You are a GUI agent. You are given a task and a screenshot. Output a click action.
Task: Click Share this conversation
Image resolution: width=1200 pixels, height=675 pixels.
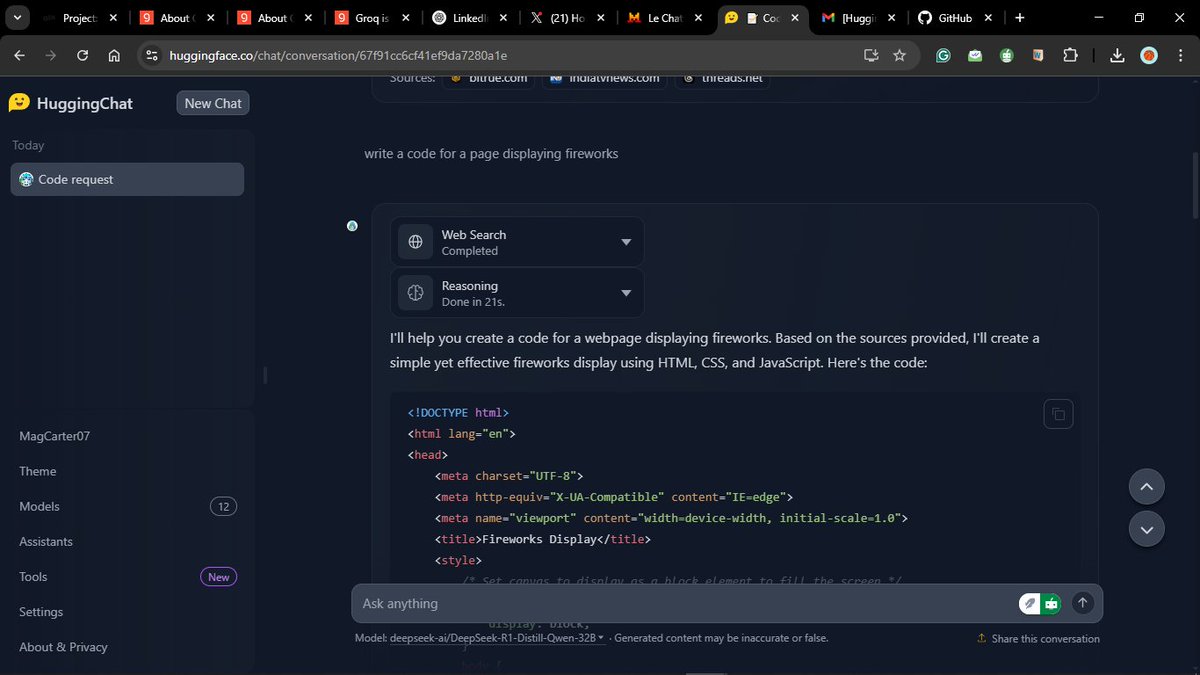pyautogui.click(x=1038, y=638)
